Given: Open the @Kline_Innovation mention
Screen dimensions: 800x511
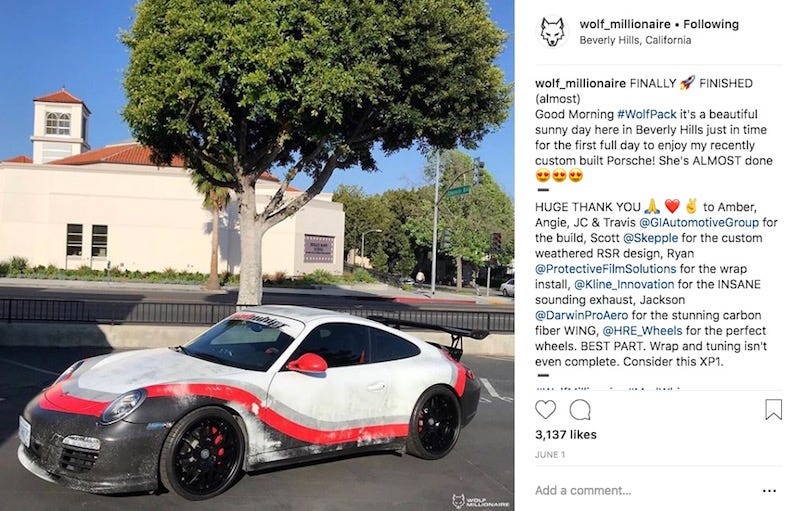Looking at the screenshot, I should click(624, 284).
